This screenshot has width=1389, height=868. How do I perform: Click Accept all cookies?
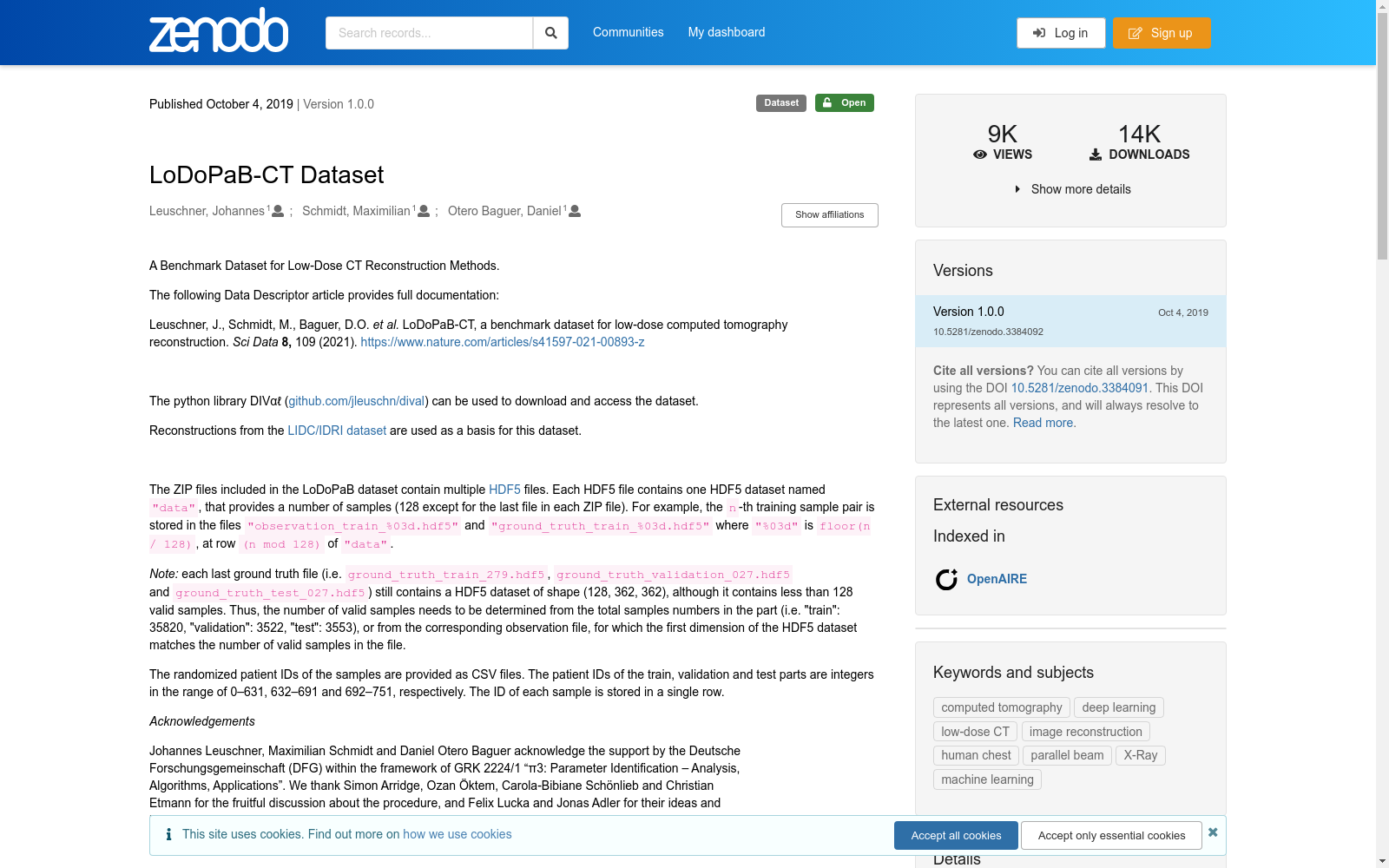(956, 835)
